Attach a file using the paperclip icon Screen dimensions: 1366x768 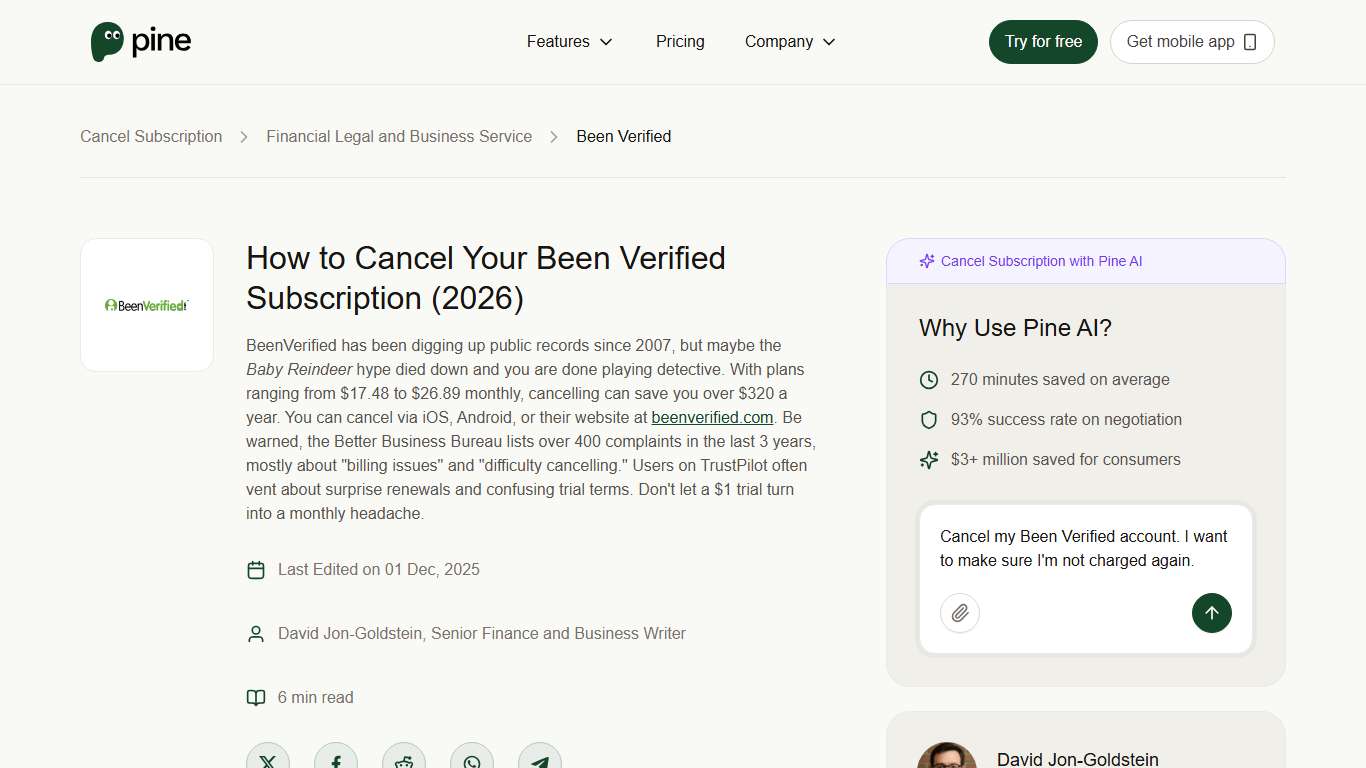pyautogui.click(x=959, y=613)
